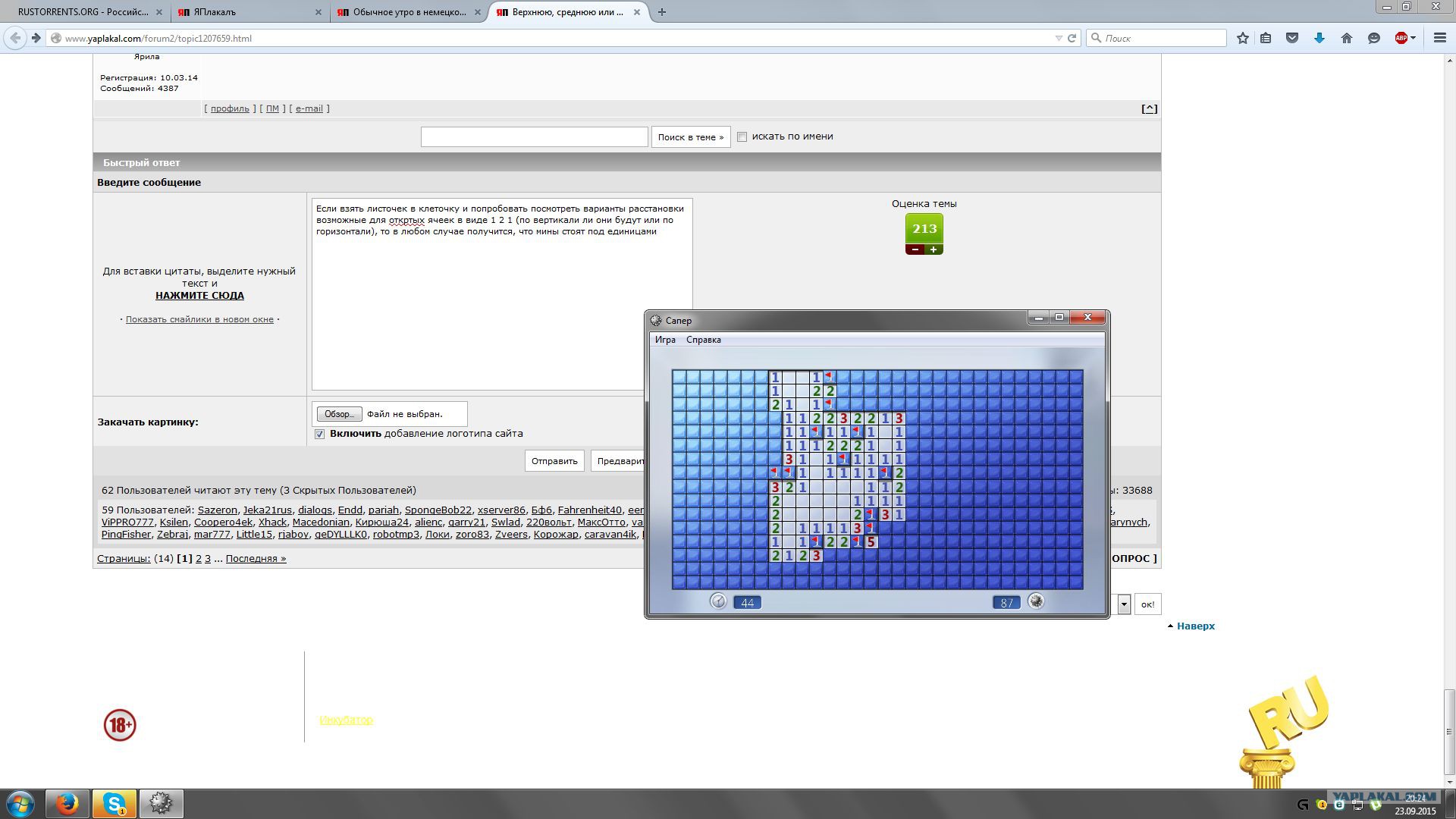1456x819 pixels.
Task: Switch to the ЯПлакалъ tab
Action: pos(249,12)
